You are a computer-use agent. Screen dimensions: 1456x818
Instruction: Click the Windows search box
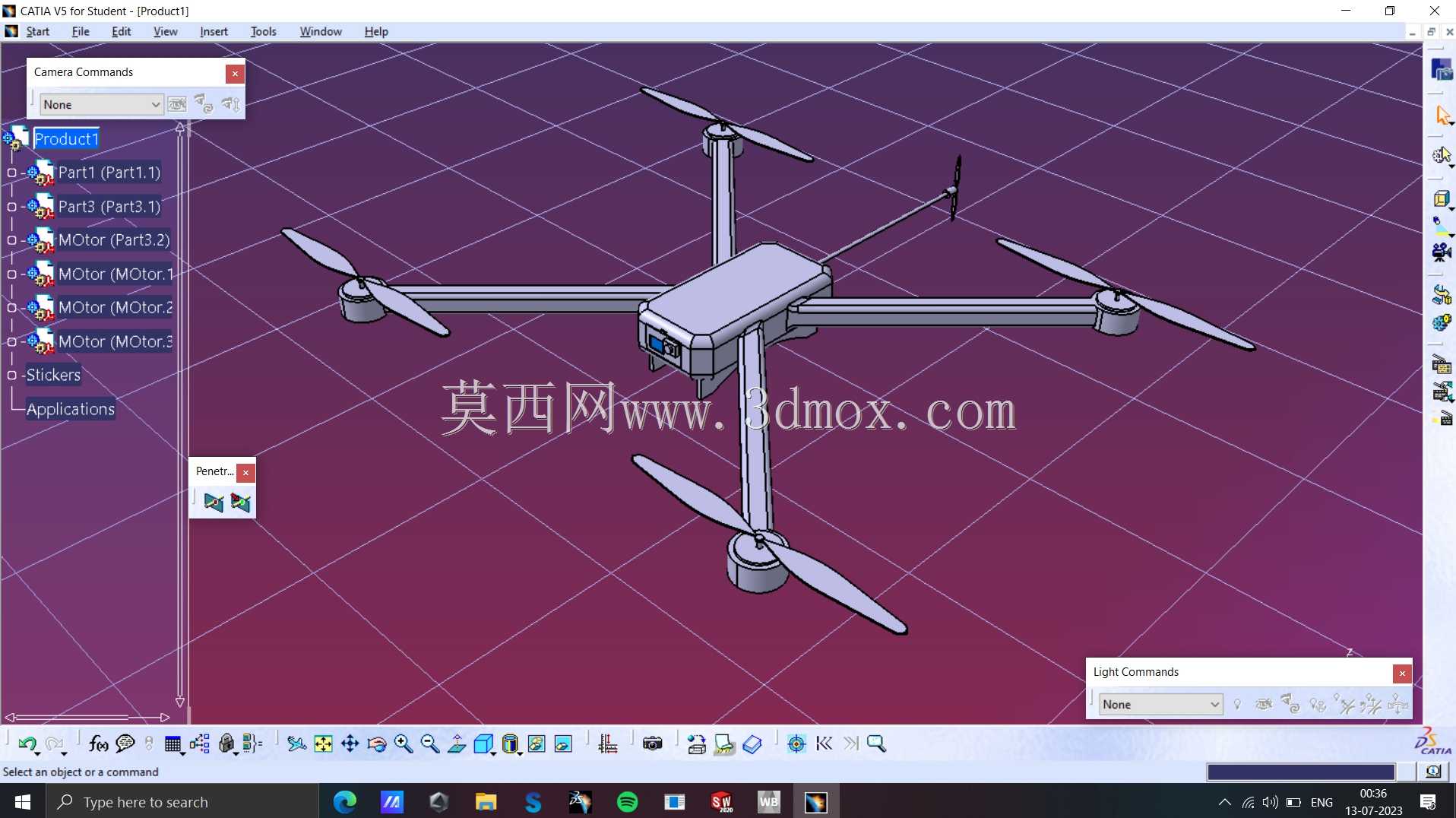[182, 802]
